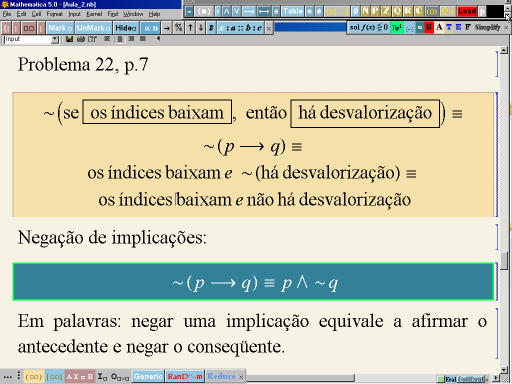The image size is (512, 384).
Task: Insert the natural numbers ℕ symbol
Action: (365, 11)
